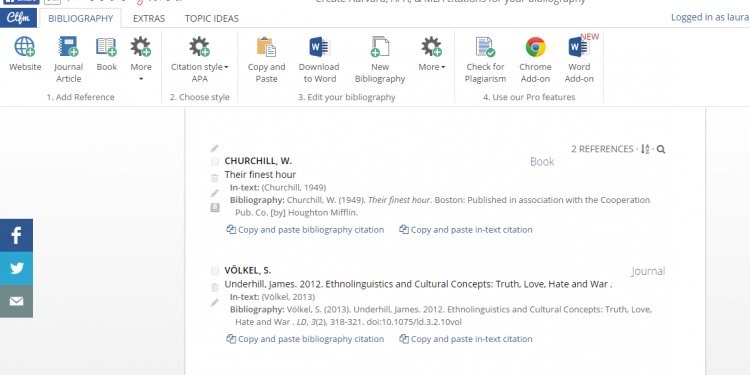Click the 'Logged in as laura' link
750x375 pixels.
coord(710,17)
